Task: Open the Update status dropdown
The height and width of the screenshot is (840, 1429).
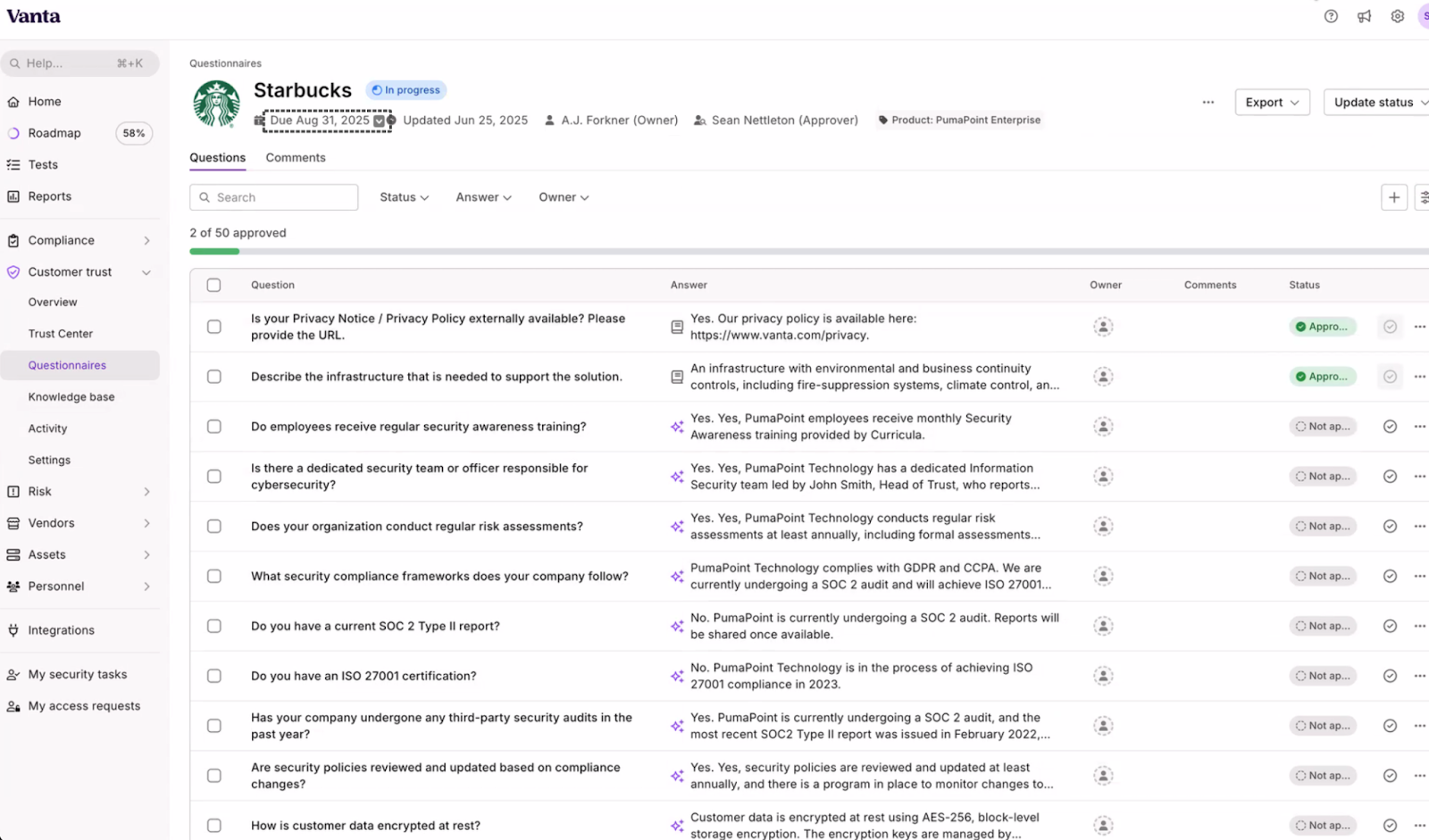Action: click(x=1377, y=103)
